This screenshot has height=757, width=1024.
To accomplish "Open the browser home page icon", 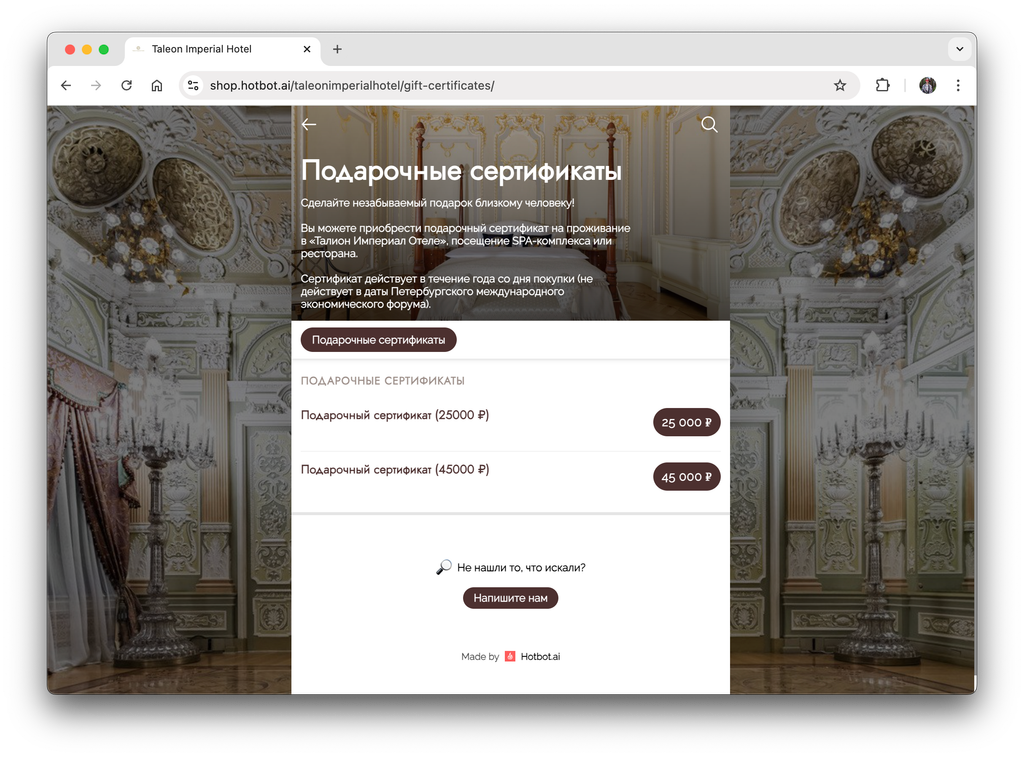I will click(x=157, y=86).
